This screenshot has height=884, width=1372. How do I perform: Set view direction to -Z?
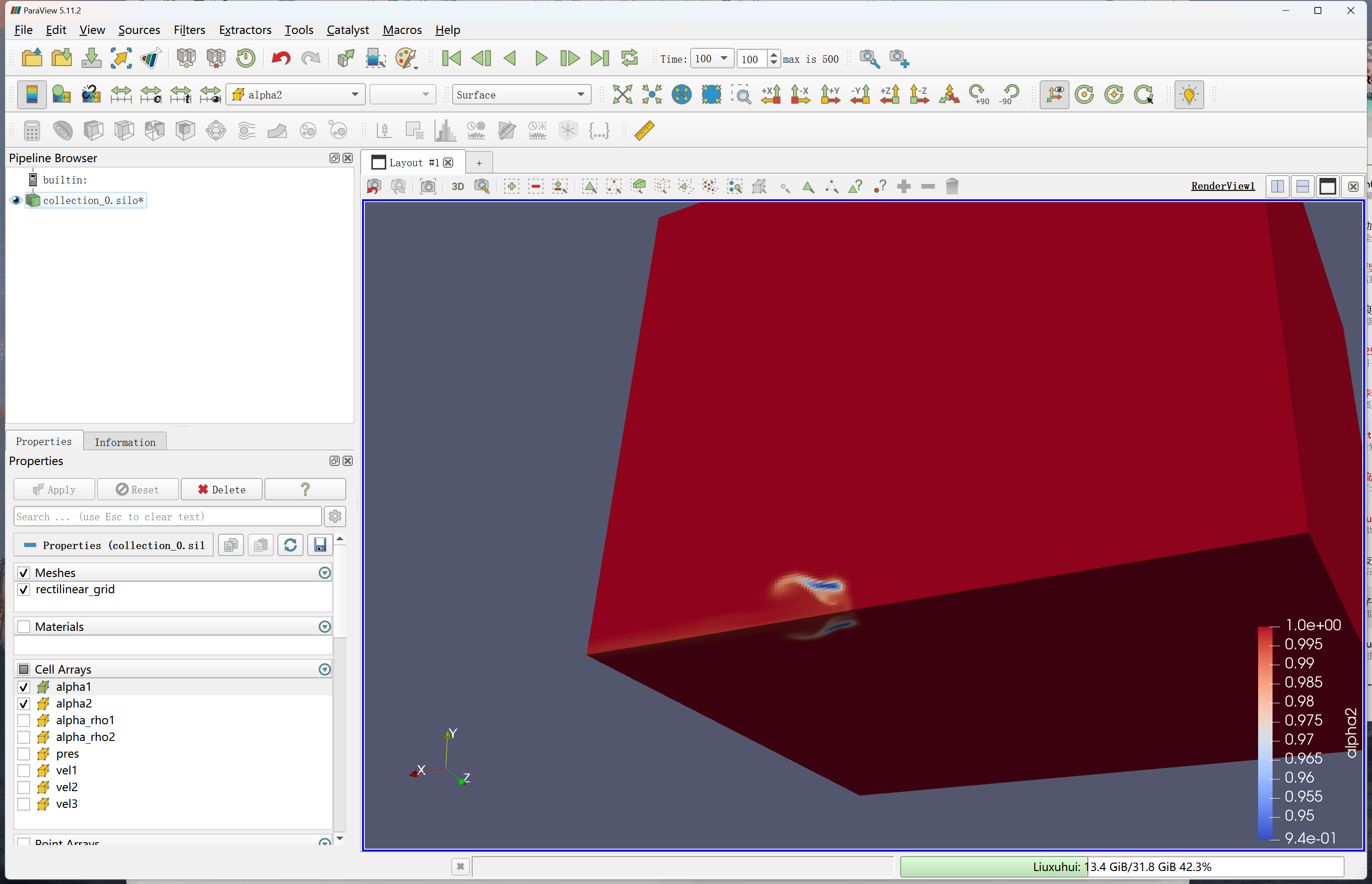click(x=919, y=94)
